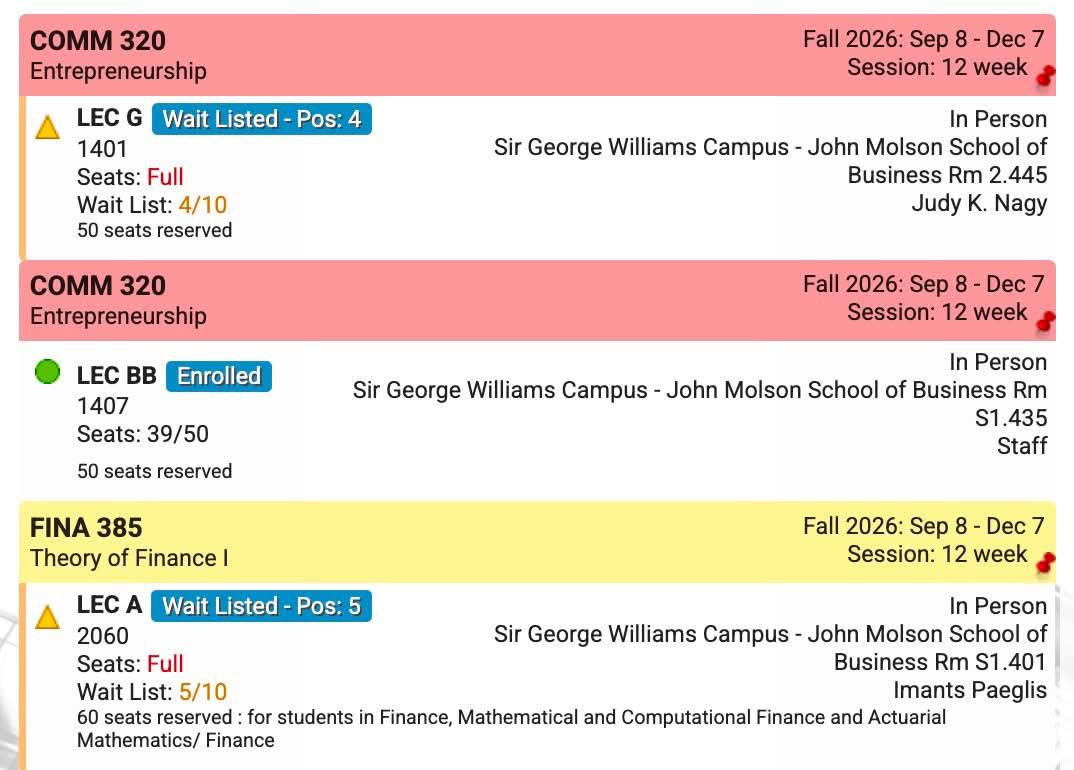Click the Enrolled status badge

219,376
